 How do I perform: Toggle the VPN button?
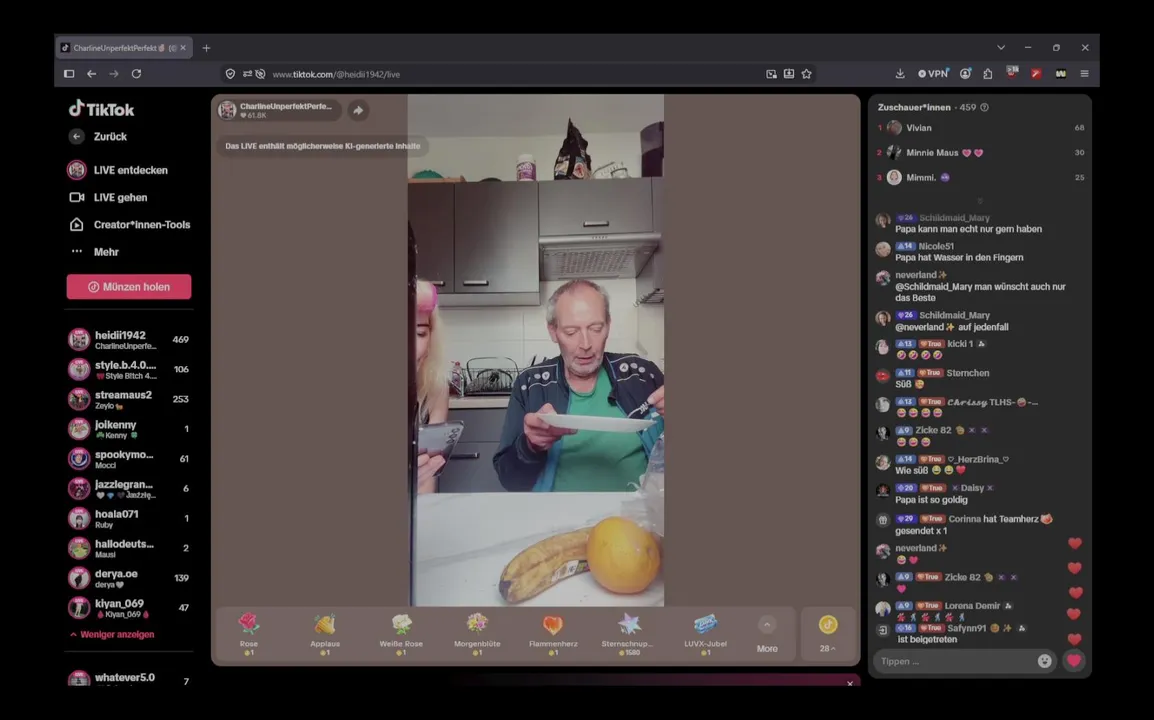933,74
